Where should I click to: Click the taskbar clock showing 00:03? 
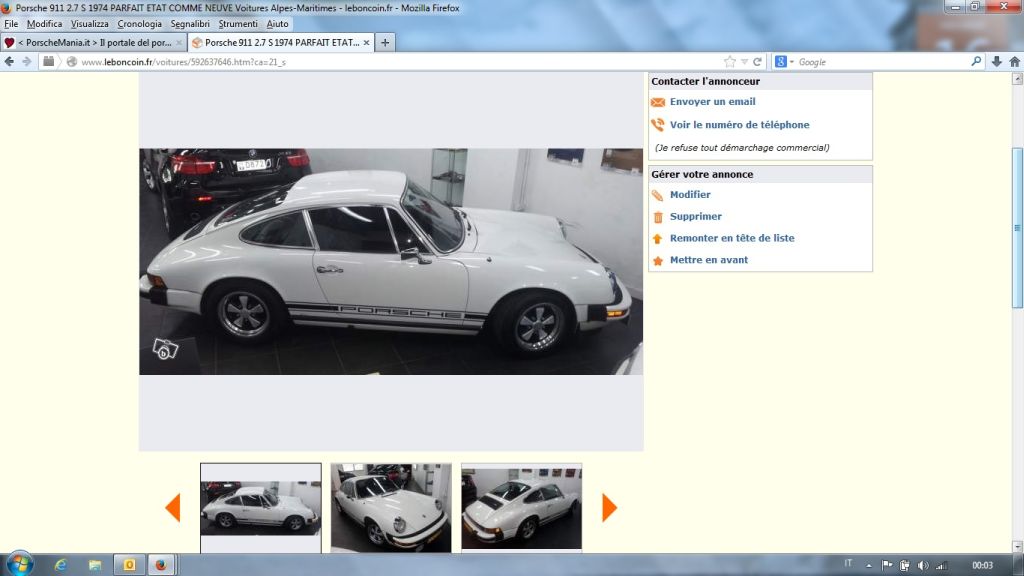(982, 566)
